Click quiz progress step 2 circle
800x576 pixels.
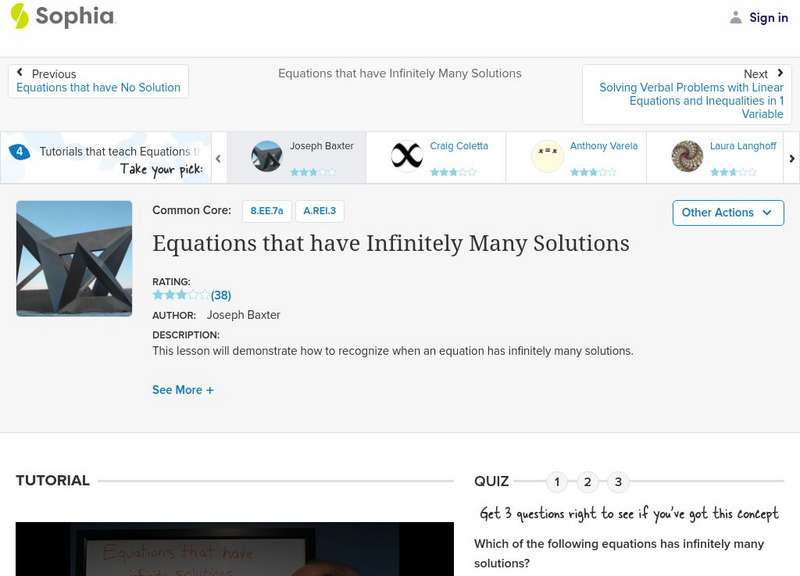(x=587, y=479)
